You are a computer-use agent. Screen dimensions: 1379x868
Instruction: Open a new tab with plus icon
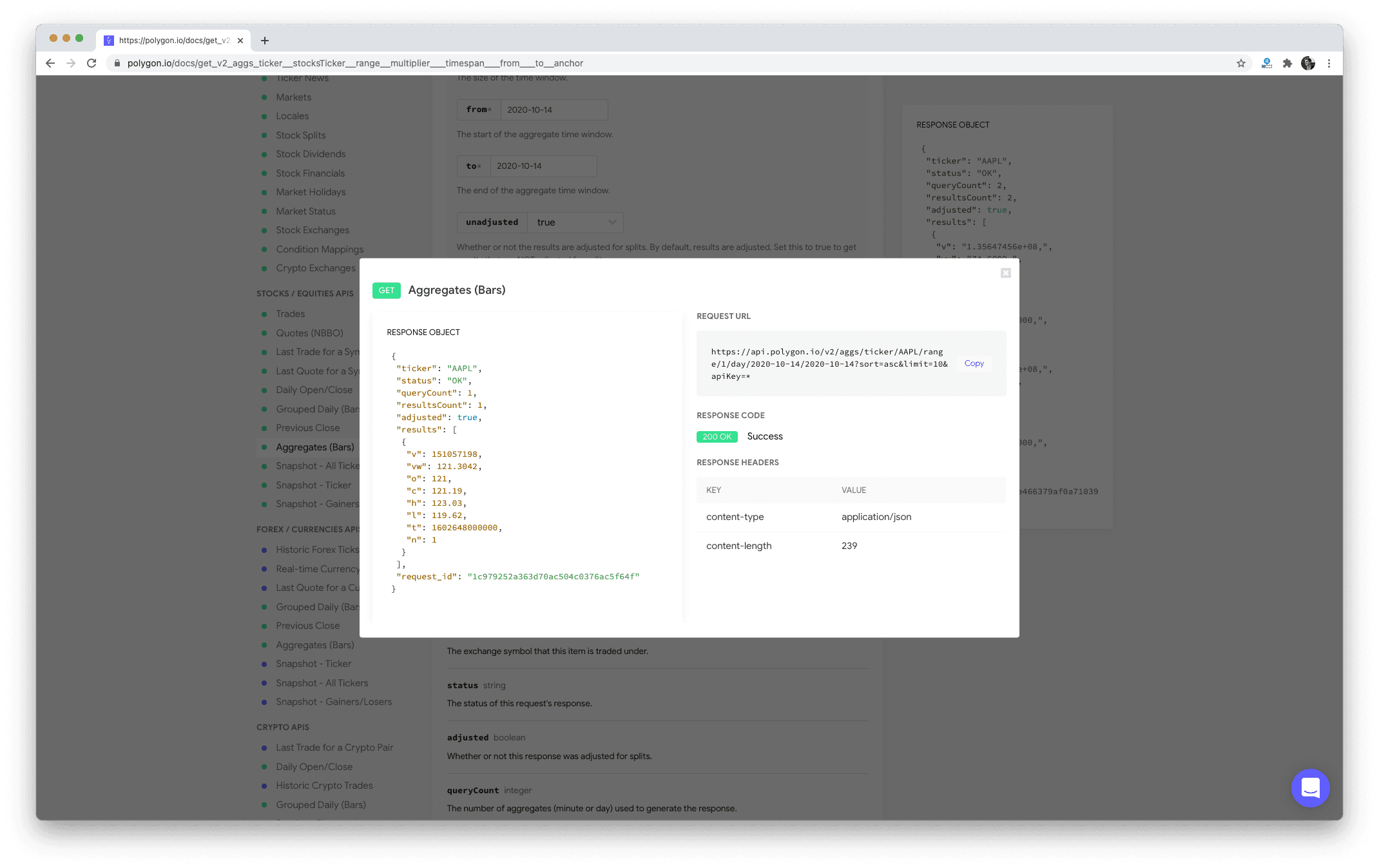pyautogui.click(x=264, y=41)
